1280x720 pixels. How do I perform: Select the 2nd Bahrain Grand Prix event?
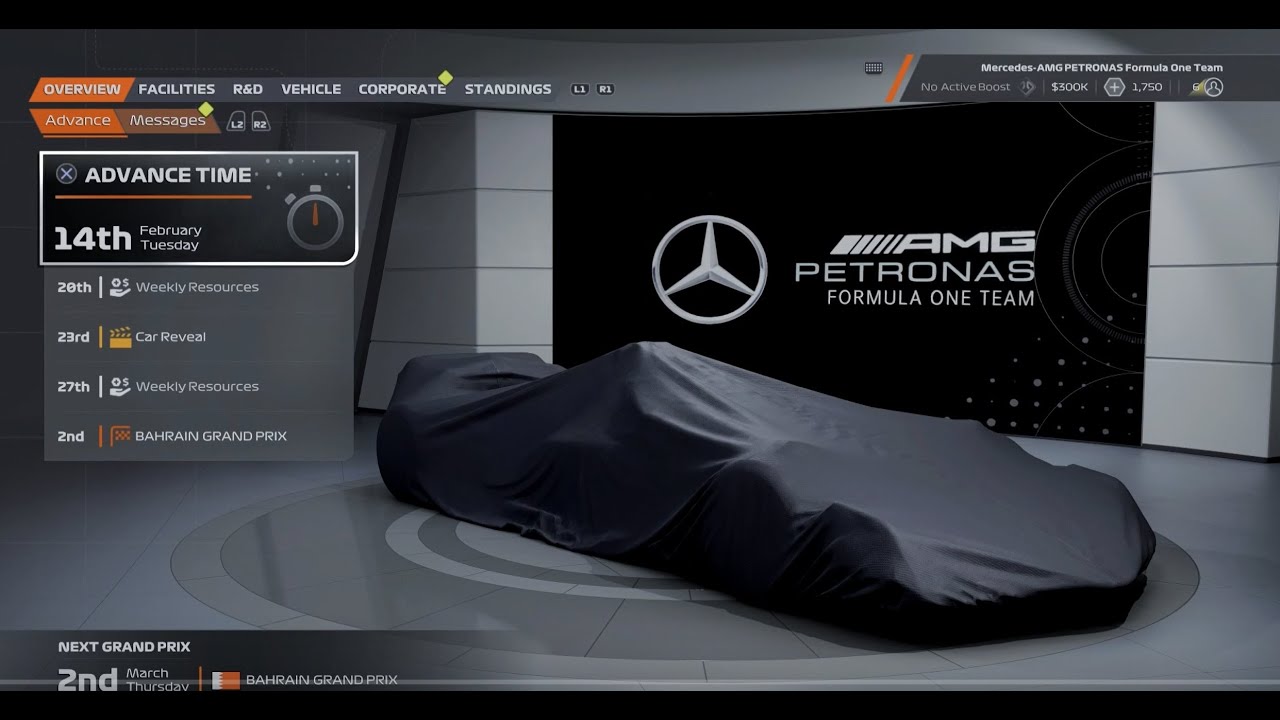pyautogui.click(x=199, y=436)
